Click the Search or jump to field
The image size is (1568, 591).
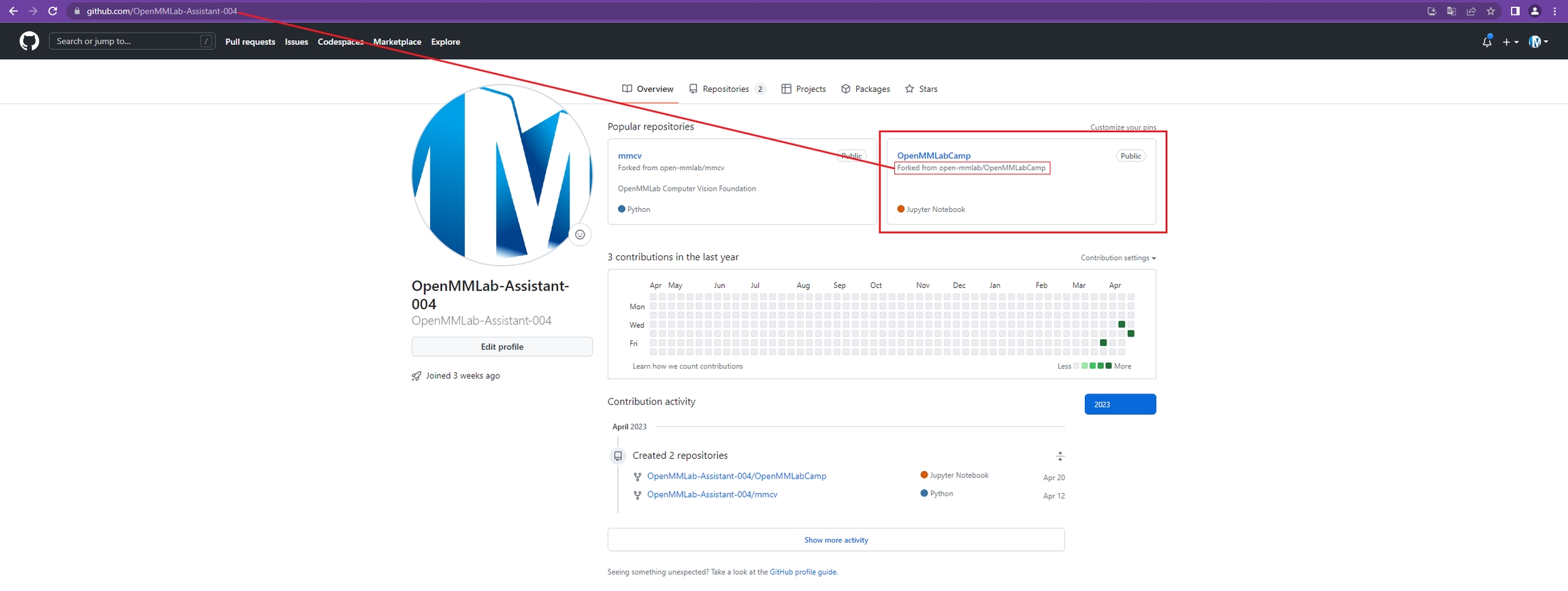127,42
